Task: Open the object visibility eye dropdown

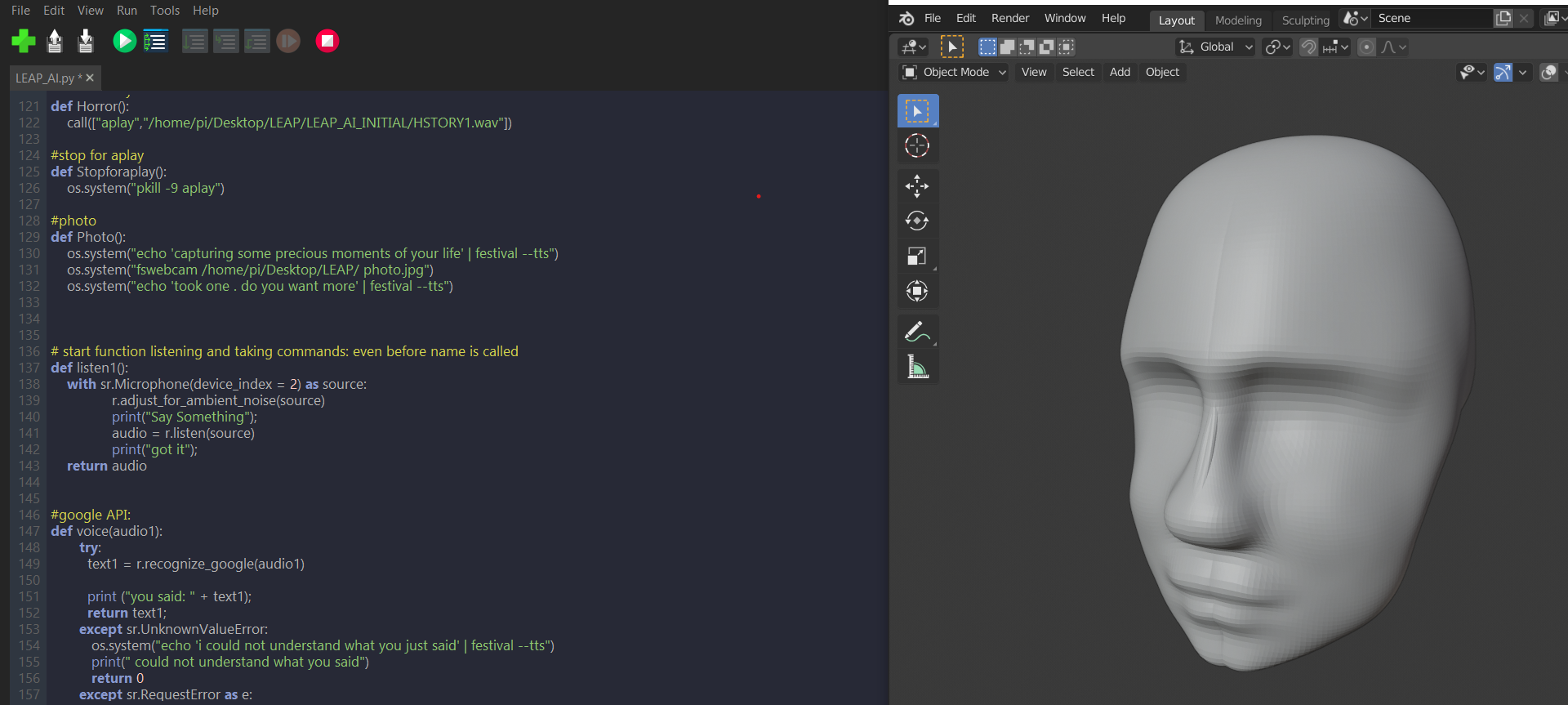Action: click(x=1472, y=72)
